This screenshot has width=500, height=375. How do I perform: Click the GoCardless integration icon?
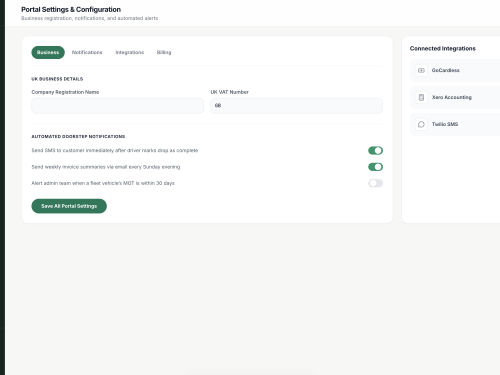click(x=421, y=70)
